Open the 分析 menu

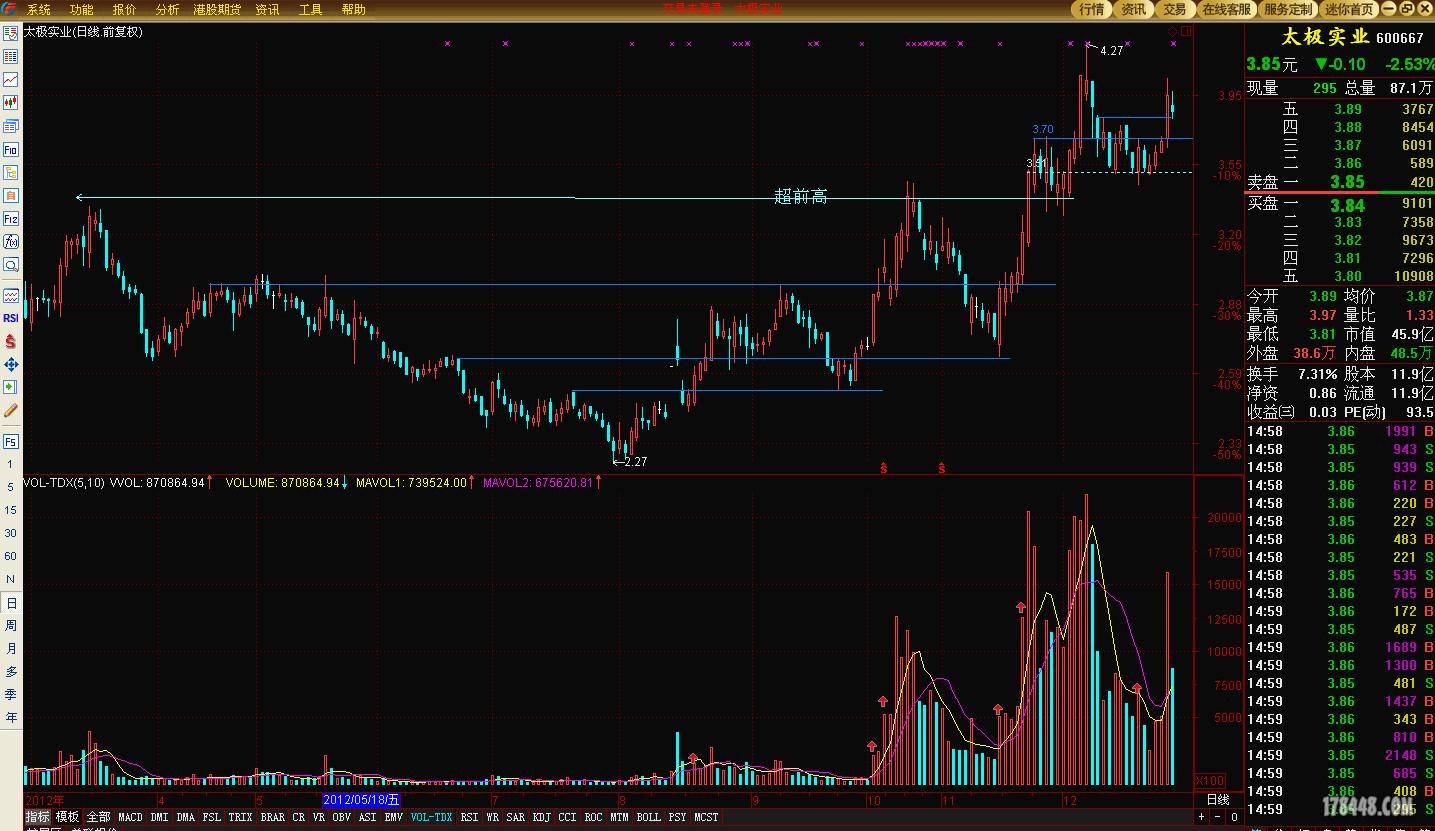point(168,9)
